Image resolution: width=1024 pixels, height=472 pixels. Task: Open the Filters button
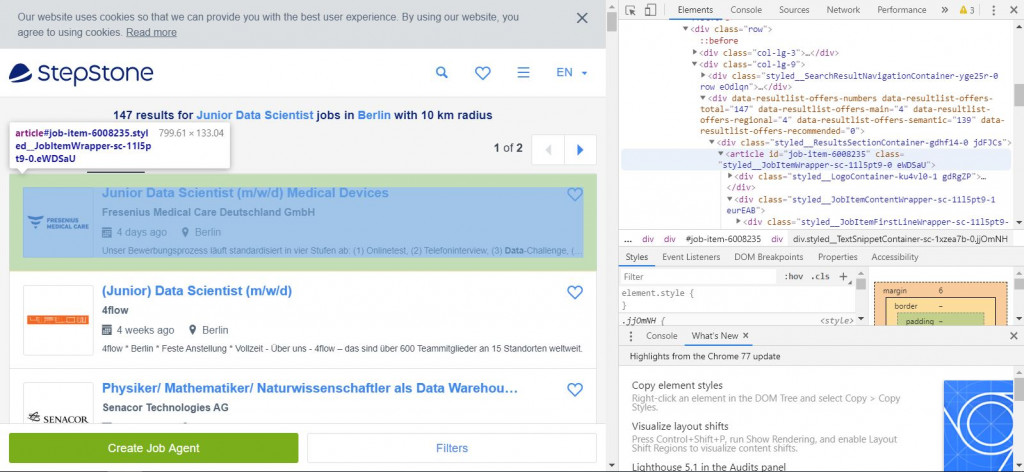tap(452, 448)
